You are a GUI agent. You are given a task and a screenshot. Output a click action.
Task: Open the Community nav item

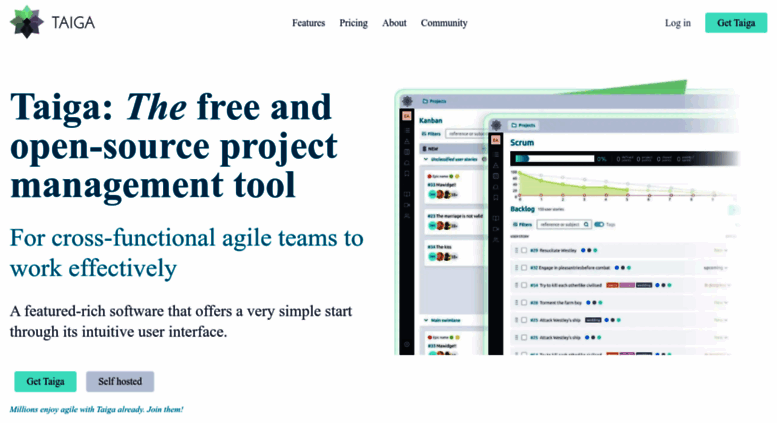pos(444,23)
